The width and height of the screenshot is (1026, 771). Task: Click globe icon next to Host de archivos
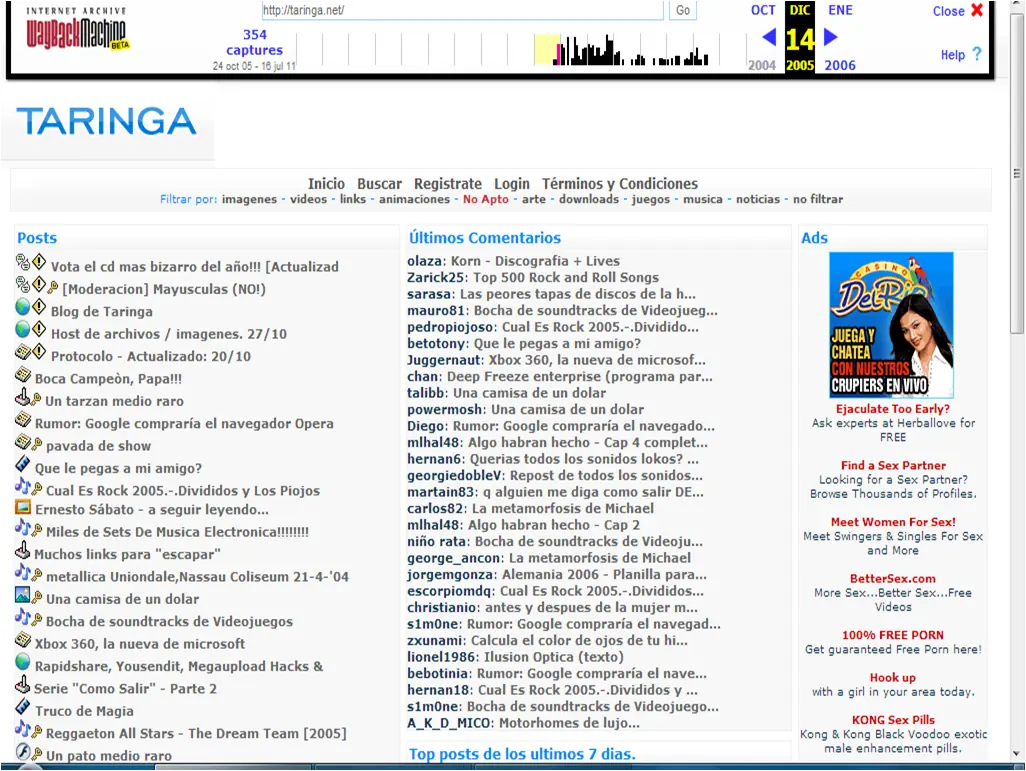pos(23,329)
